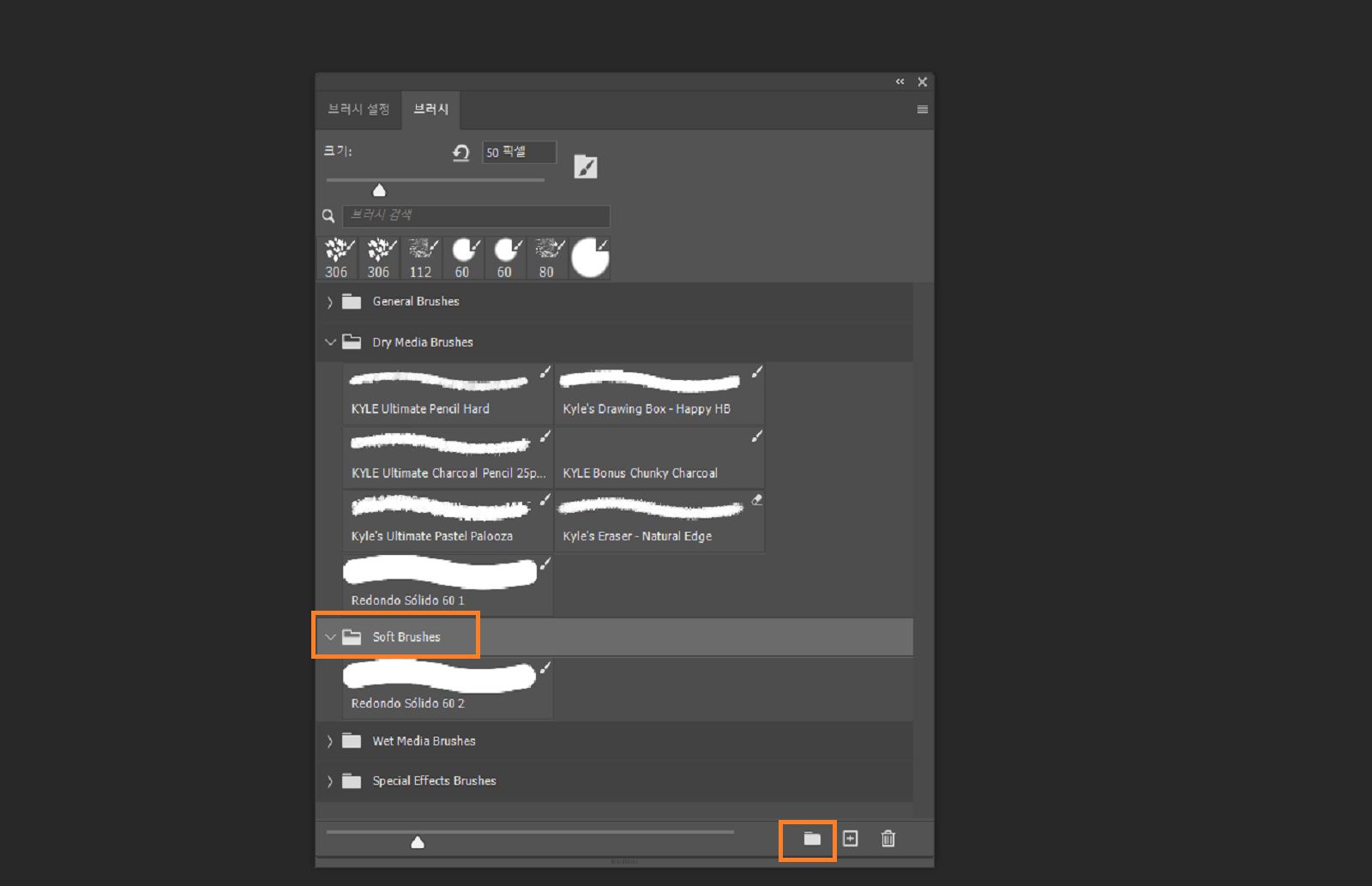Pick the recent brush preset numbered 80

546,258
